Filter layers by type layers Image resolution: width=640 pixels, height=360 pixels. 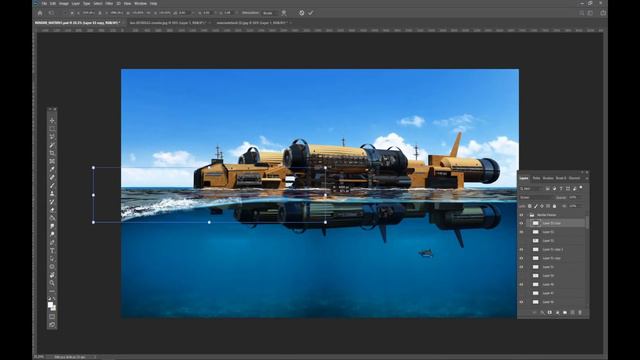[x=561, y=189]
